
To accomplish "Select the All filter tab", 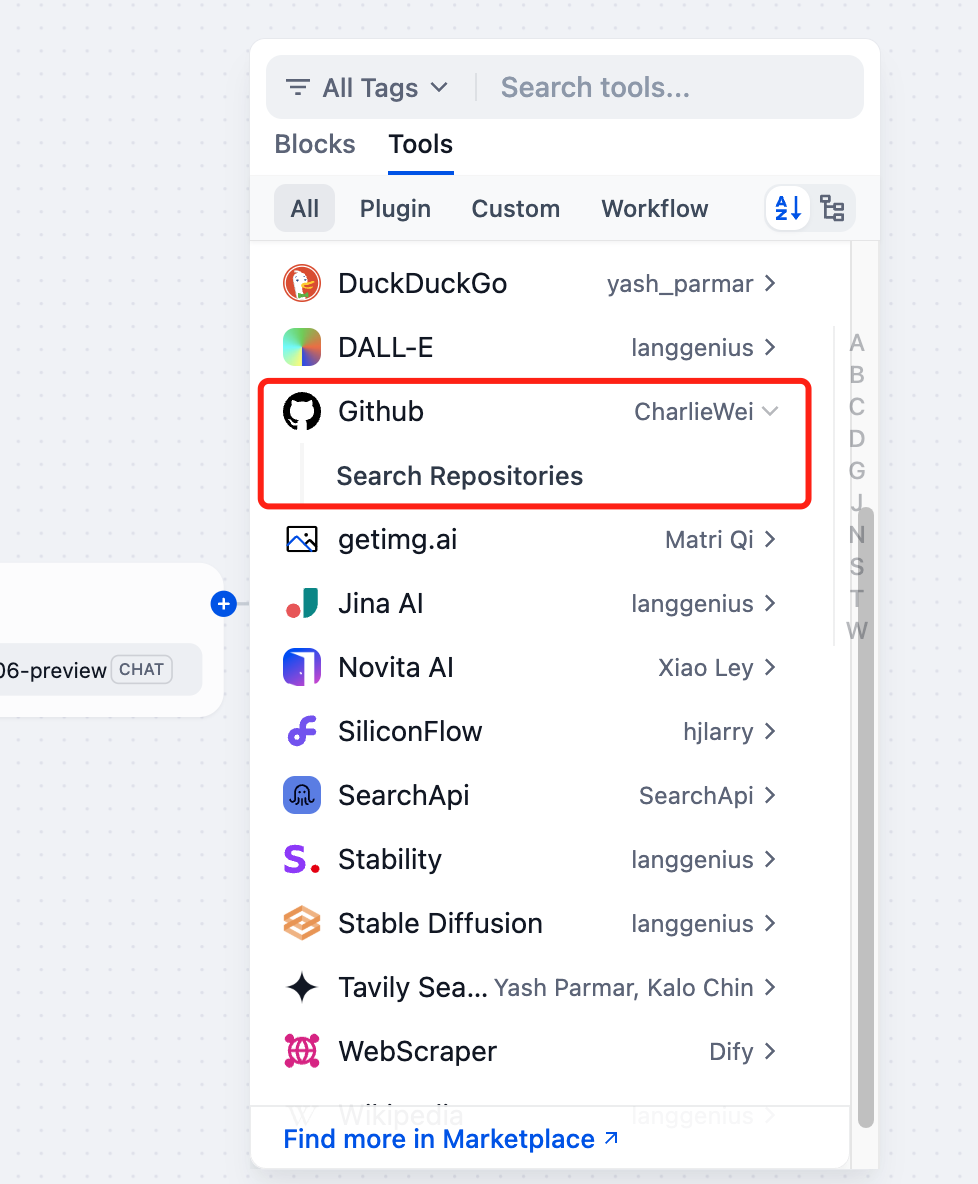I will tap(304, 208).
